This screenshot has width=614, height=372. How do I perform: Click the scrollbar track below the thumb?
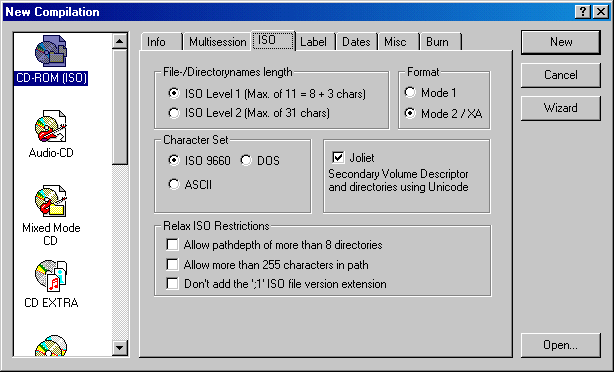point(120,252)
